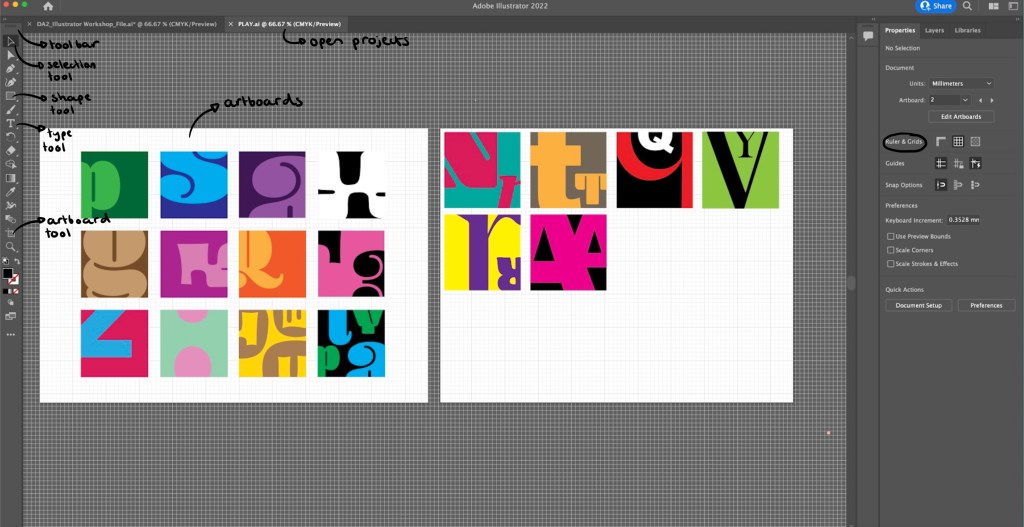Go to next artboard arrow
The width and height of the screenshot is (1024, 527).
992,100
